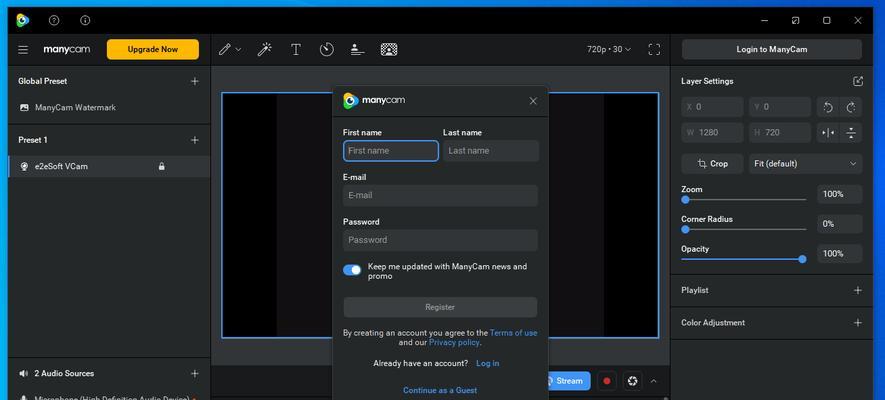This screenshot has height=400, width=885.
Task: Click the Last name input field
Action: pyautogui.click(x=490, y=151)
